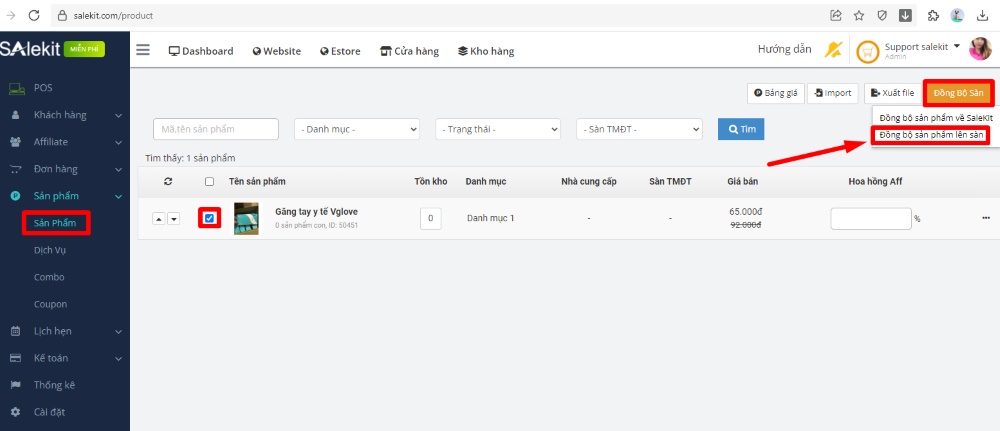Click the Xuất file button
The height and width of the screenshot is (431, 1000).
coord(891,93)
